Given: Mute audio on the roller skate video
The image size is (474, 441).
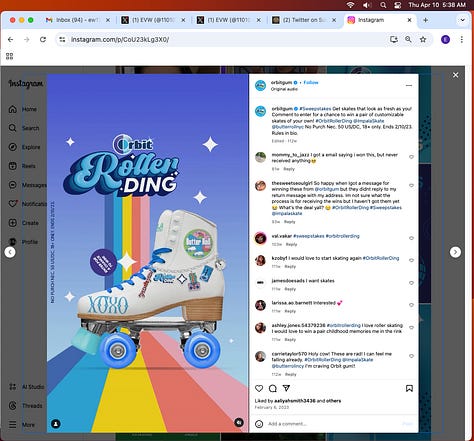Looking at the screenshot, I should pos(239,423).
